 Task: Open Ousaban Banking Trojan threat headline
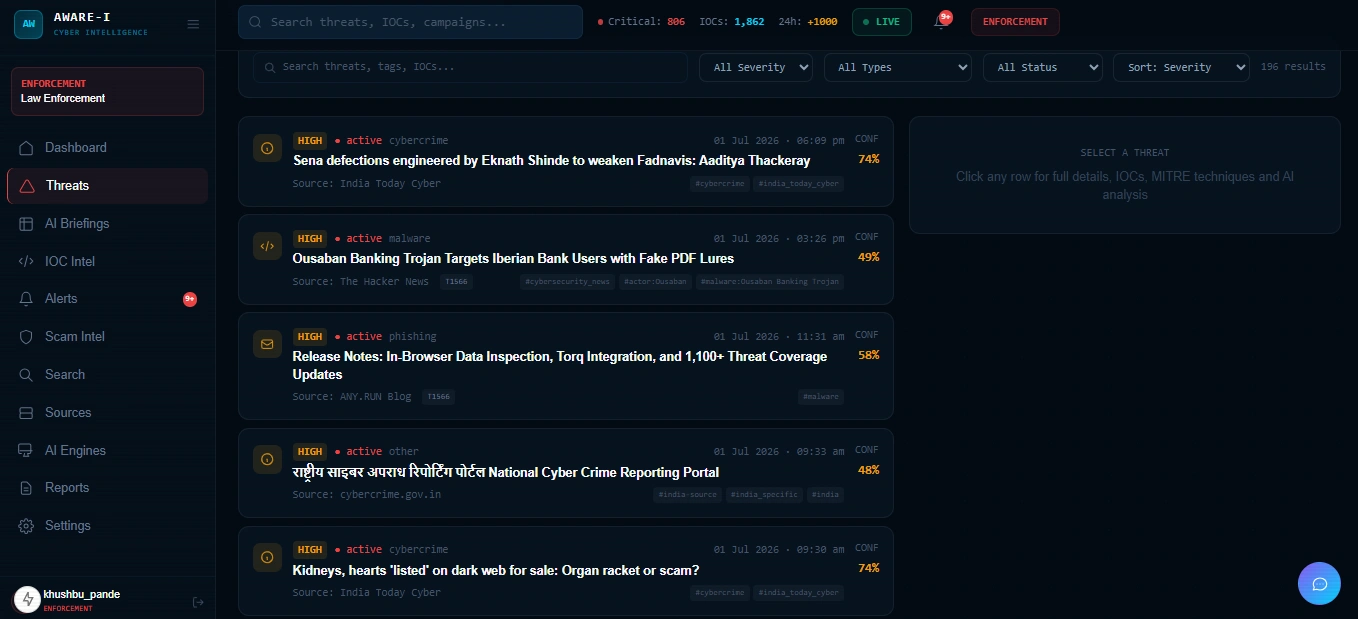tap(513, 258)
